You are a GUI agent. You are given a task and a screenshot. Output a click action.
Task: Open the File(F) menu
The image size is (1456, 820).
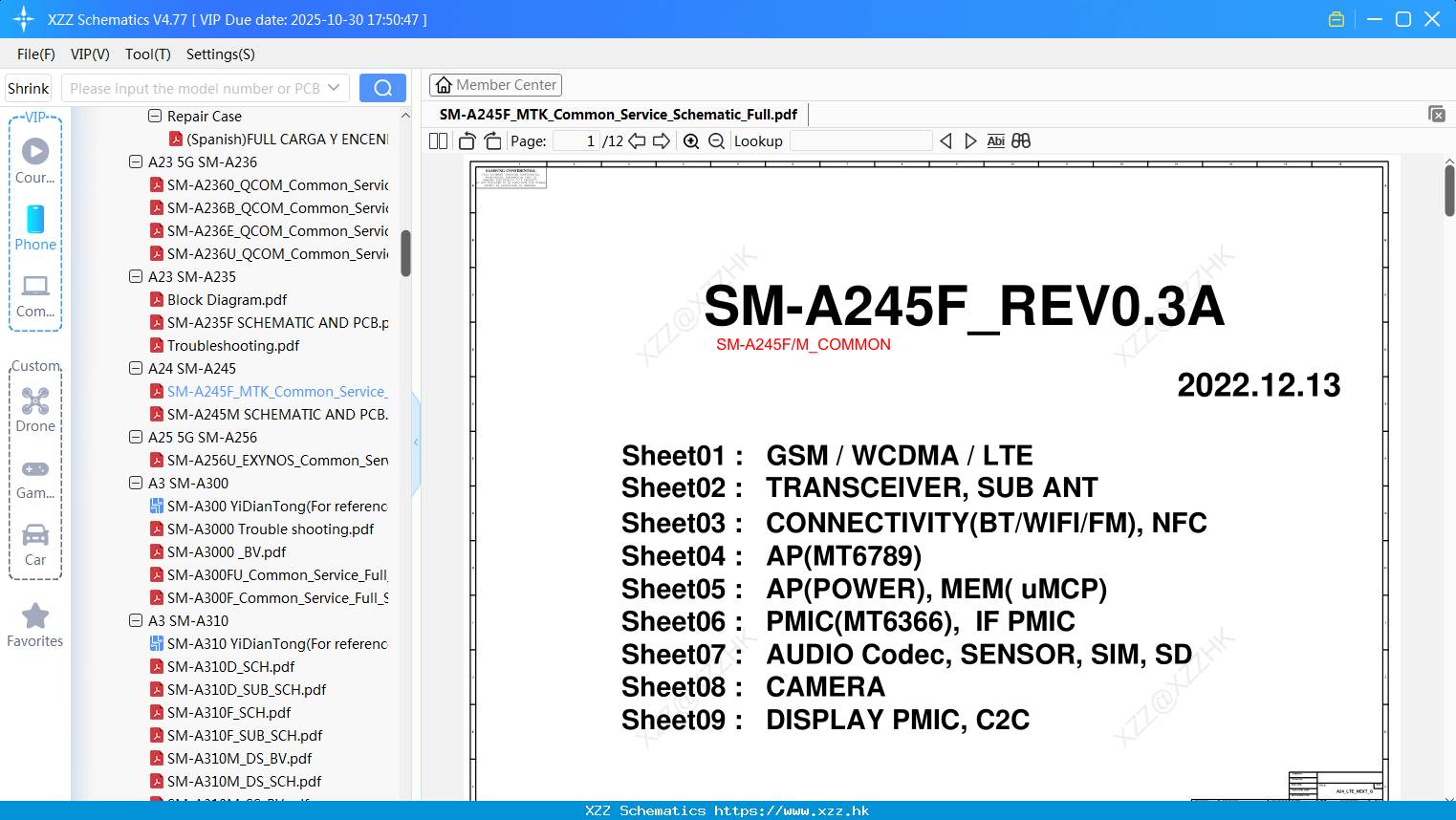(36, 54)
